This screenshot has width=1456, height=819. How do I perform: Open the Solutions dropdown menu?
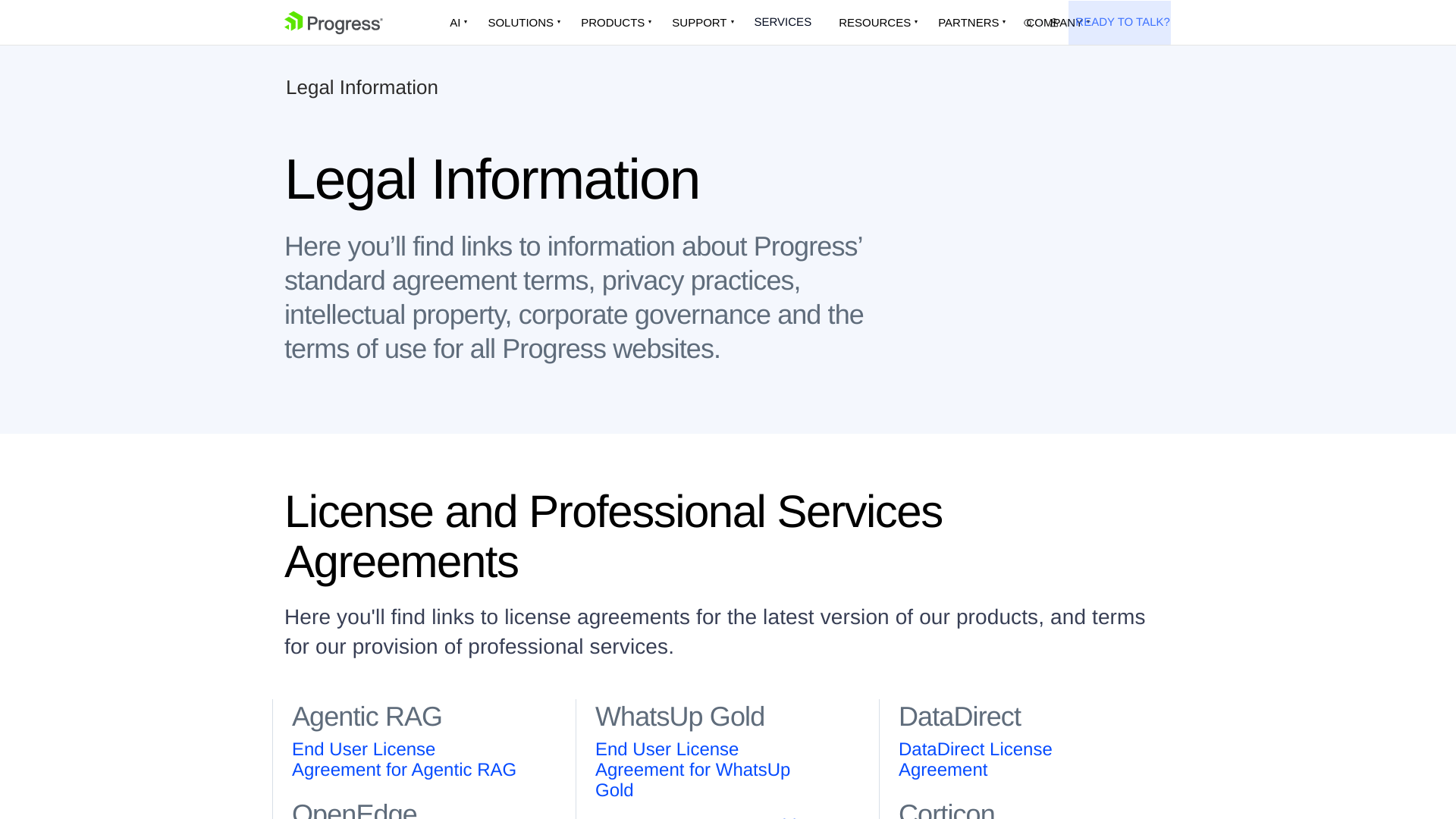coord(523,23)
